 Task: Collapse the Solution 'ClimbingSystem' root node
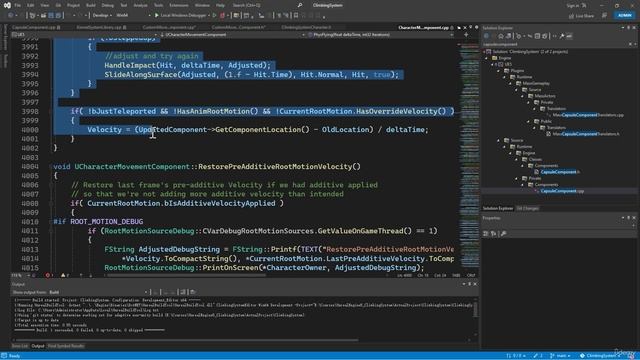pos(485,52)
